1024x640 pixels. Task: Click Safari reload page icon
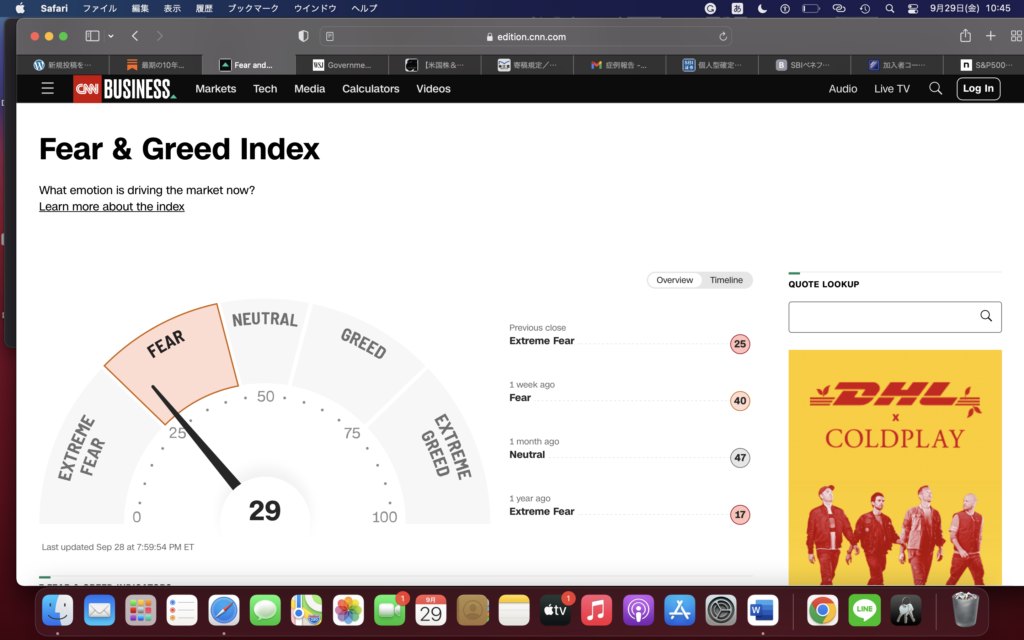coord(723,36)
